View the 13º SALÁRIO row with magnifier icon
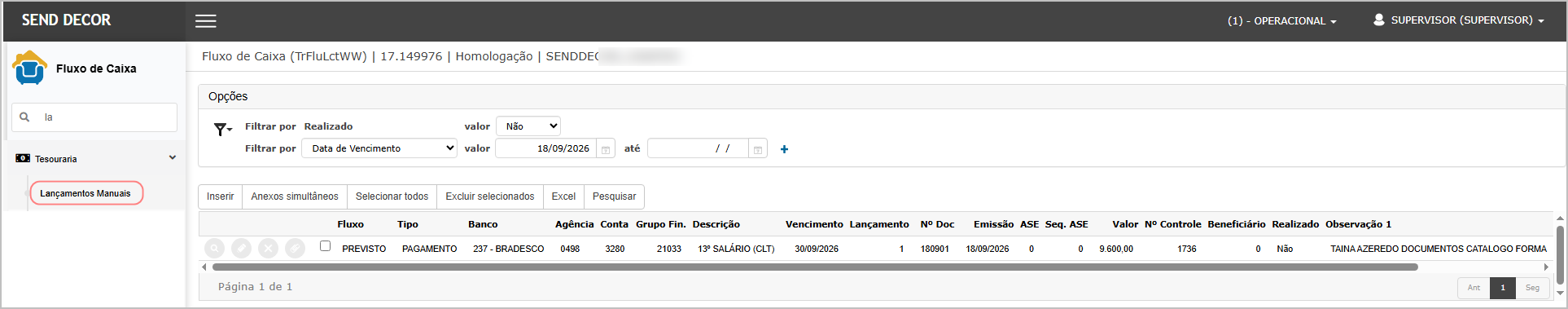The image size is (1568, 309). [x=214, y=249]
